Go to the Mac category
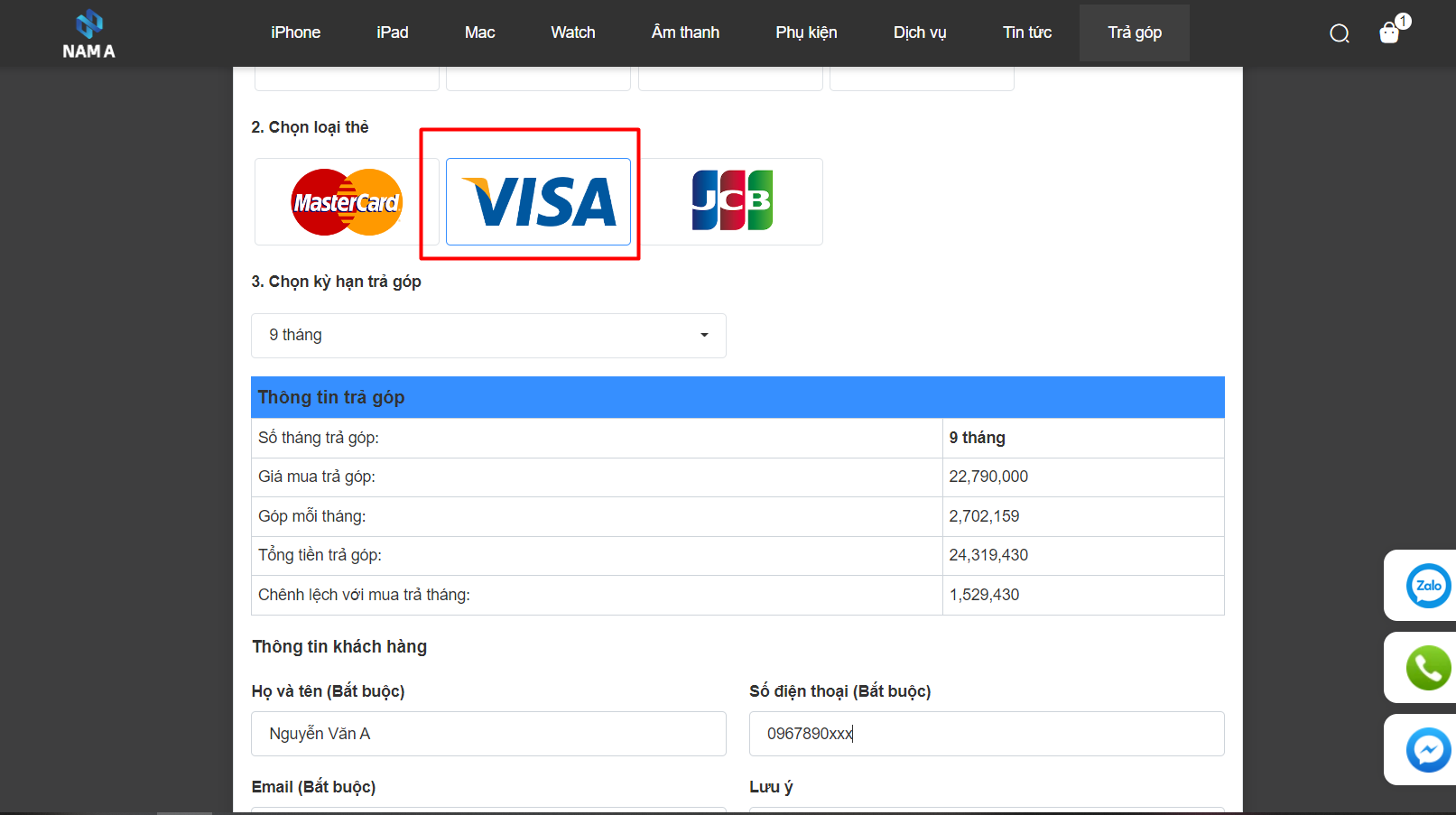The width and height of the screenshot is (1456, 815). pyautogui.click(x=479, y=32)
